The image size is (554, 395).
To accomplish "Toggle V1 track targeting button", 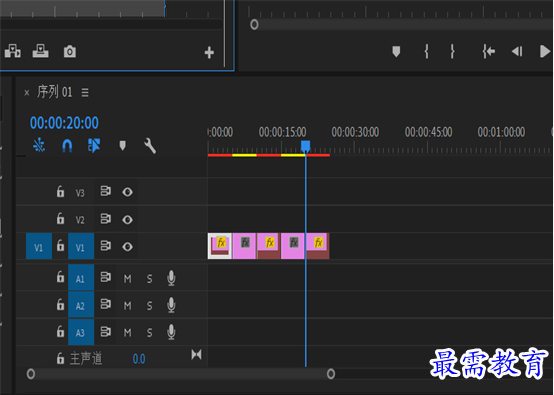I will [81, 246].
